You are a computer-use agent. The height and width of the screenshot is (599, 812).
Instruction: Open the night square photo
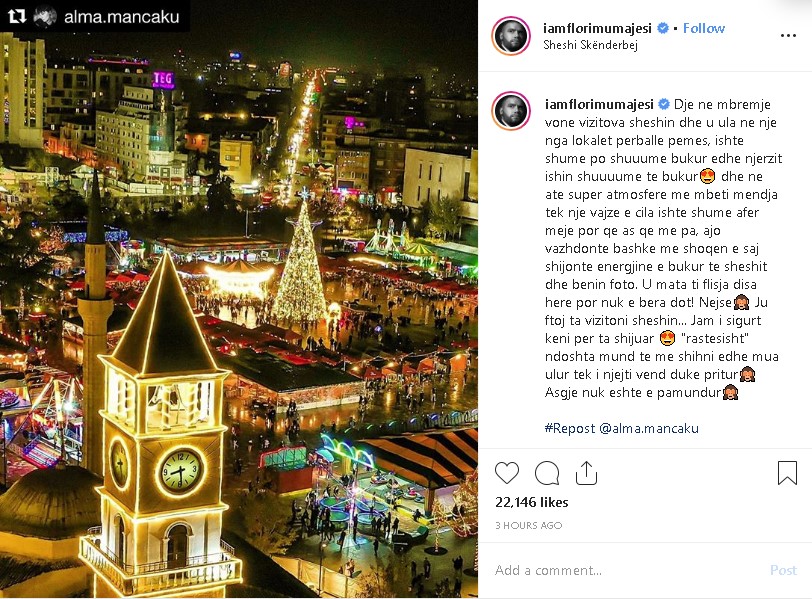point(239,299)
